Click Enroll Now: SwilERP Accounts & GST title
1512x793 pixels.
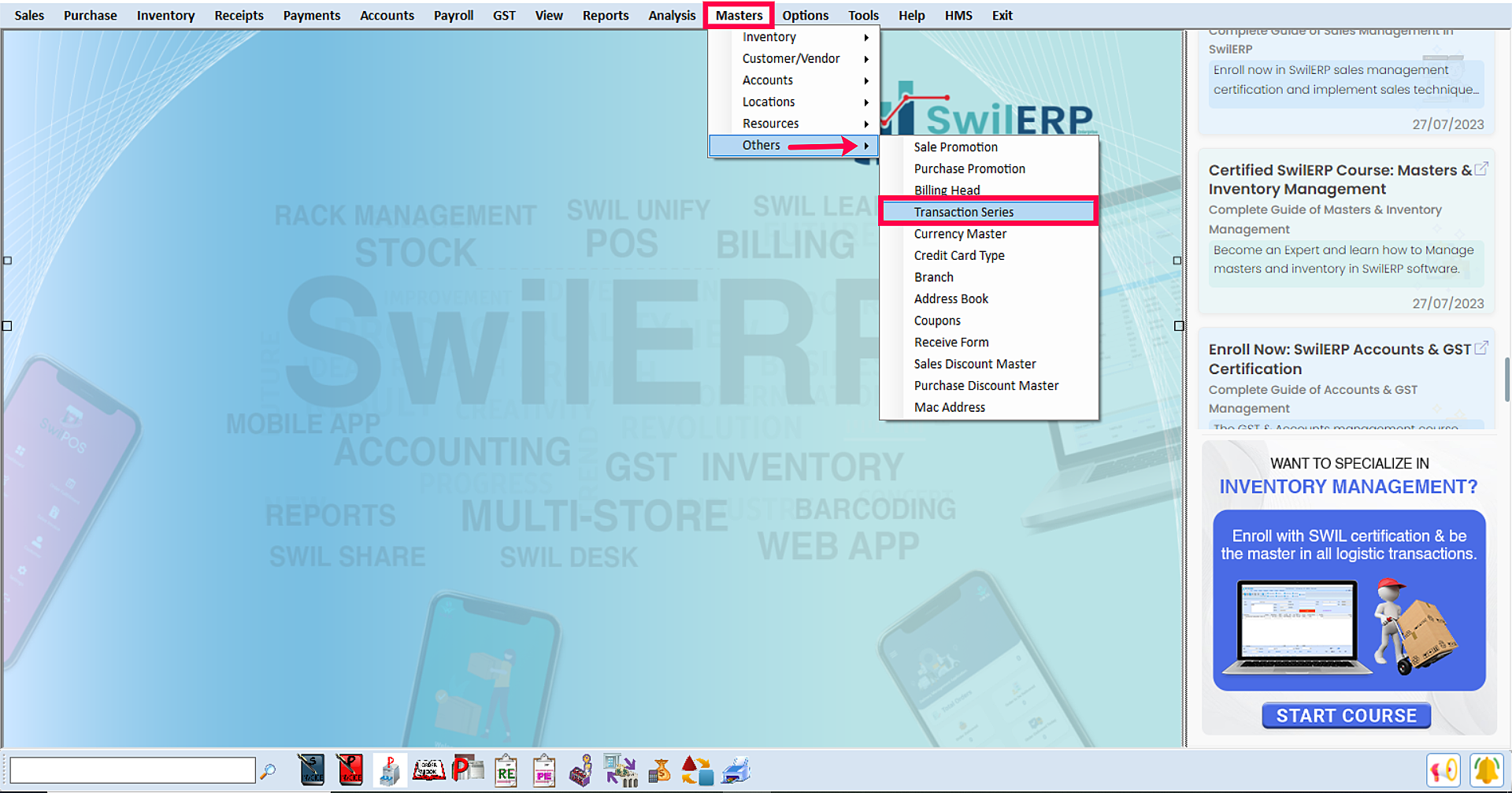(x=1340, y=358)
